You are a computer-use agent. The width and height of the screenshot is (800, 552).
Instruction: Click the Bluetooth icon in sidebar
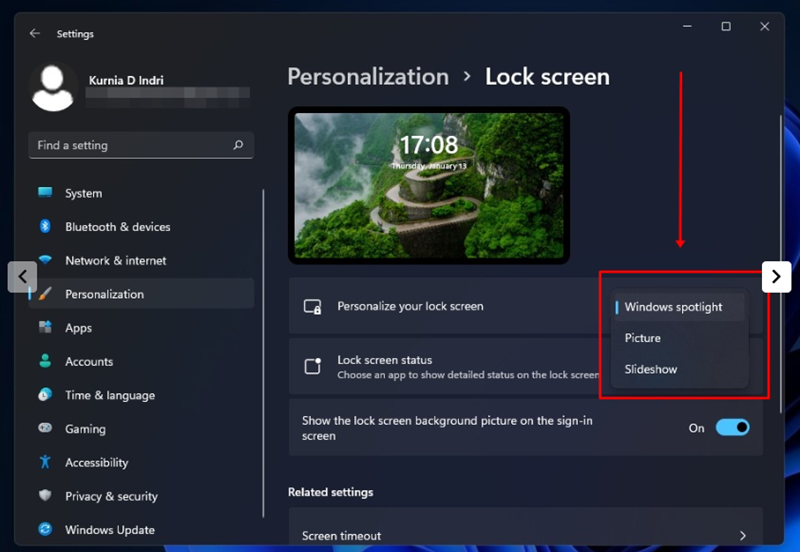(x=45, y=226)
